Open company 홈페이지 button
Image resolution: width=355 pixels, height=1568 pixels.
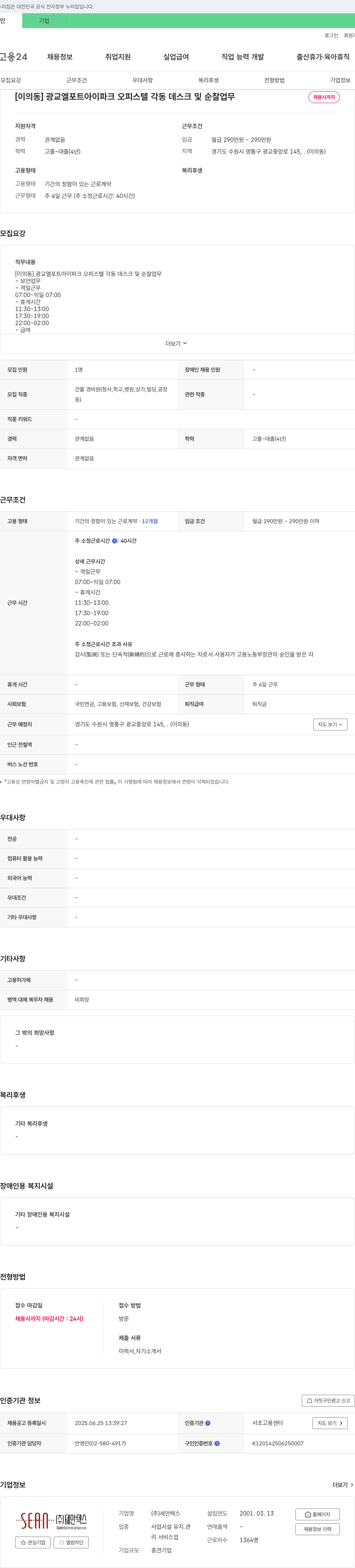[x=317, y=1514]
